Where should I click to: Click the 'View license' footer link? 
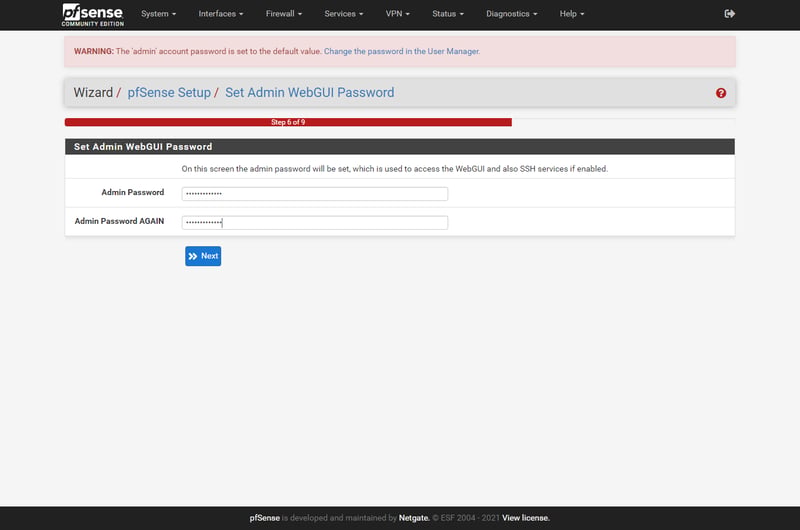(525, 518)
